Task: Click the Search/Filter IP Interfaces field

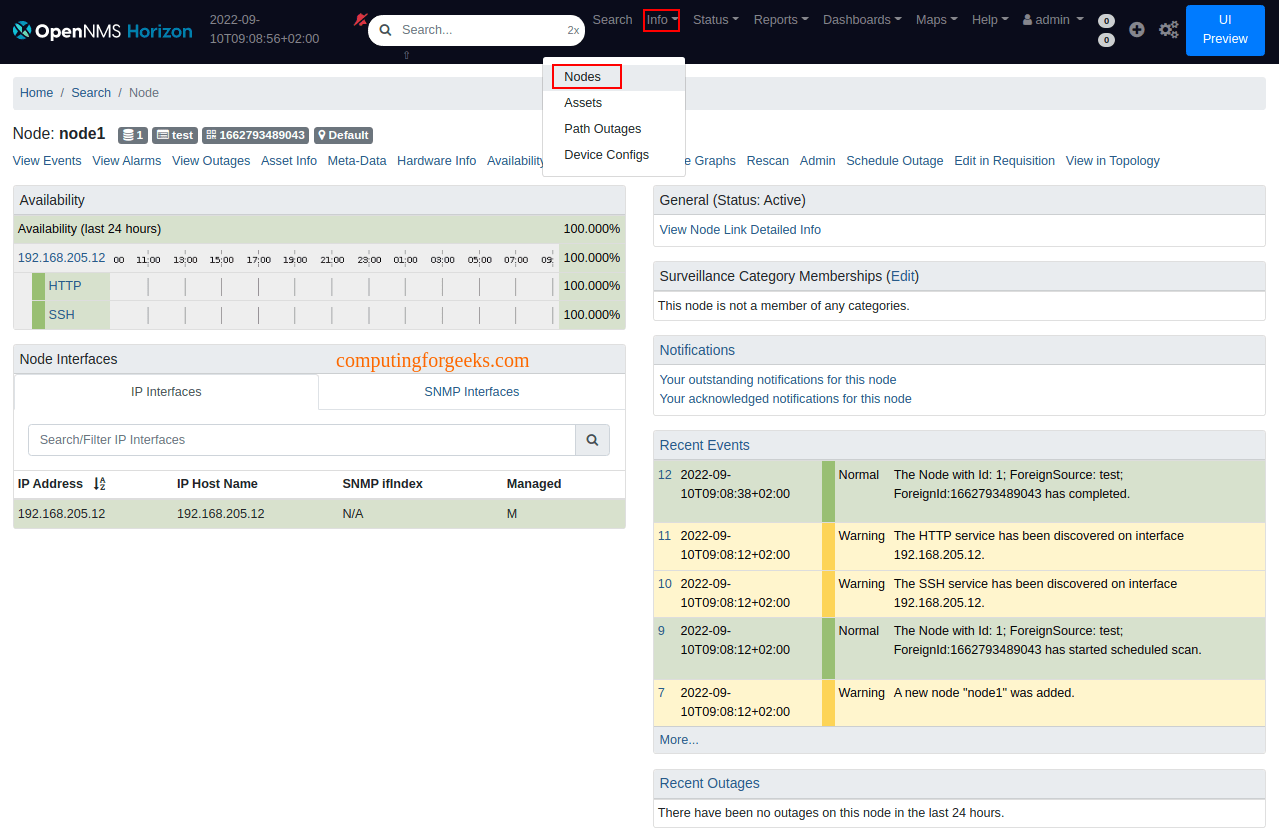Action: 301,440
